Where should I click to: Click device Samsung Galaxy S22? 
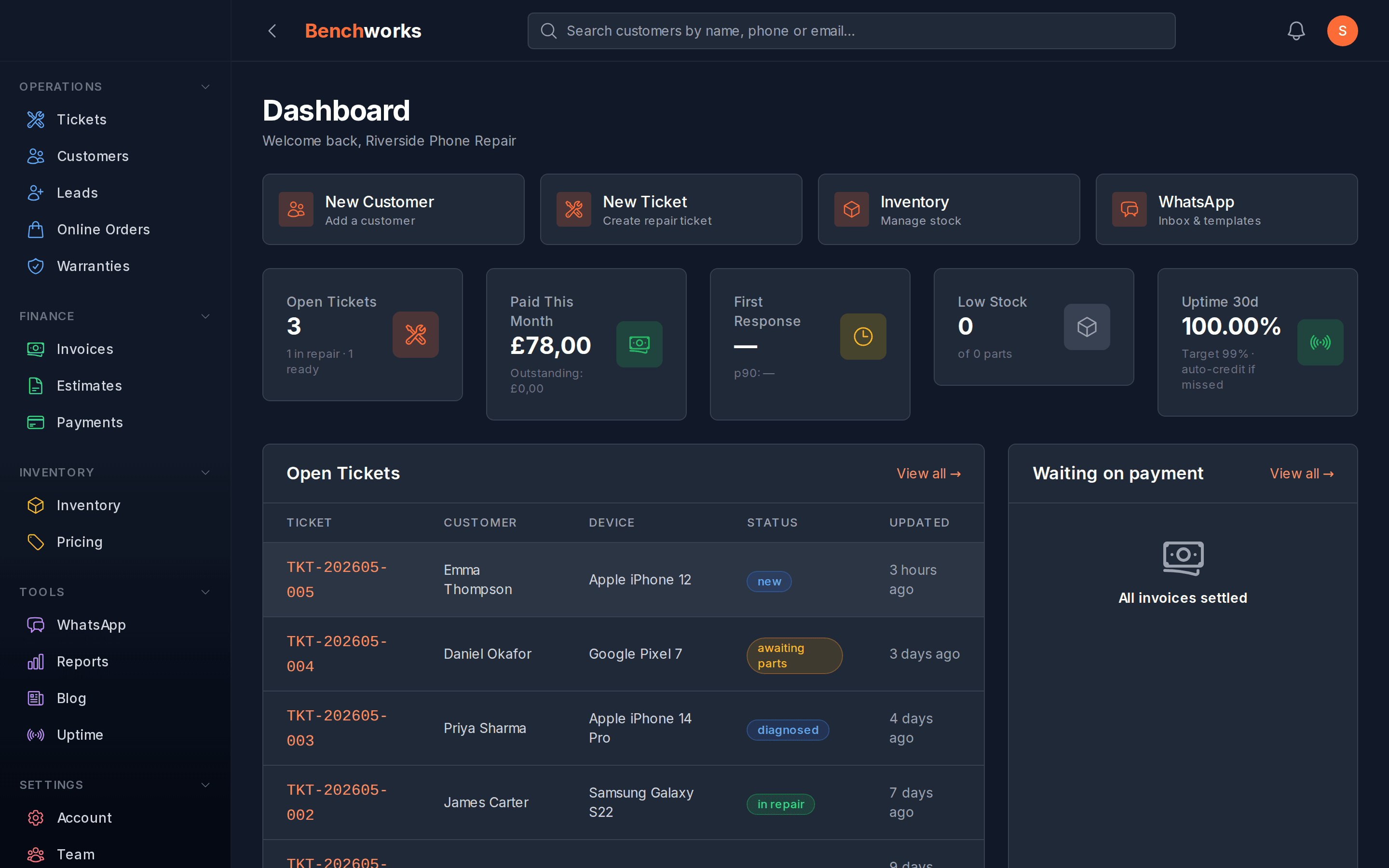pos(641,802)
